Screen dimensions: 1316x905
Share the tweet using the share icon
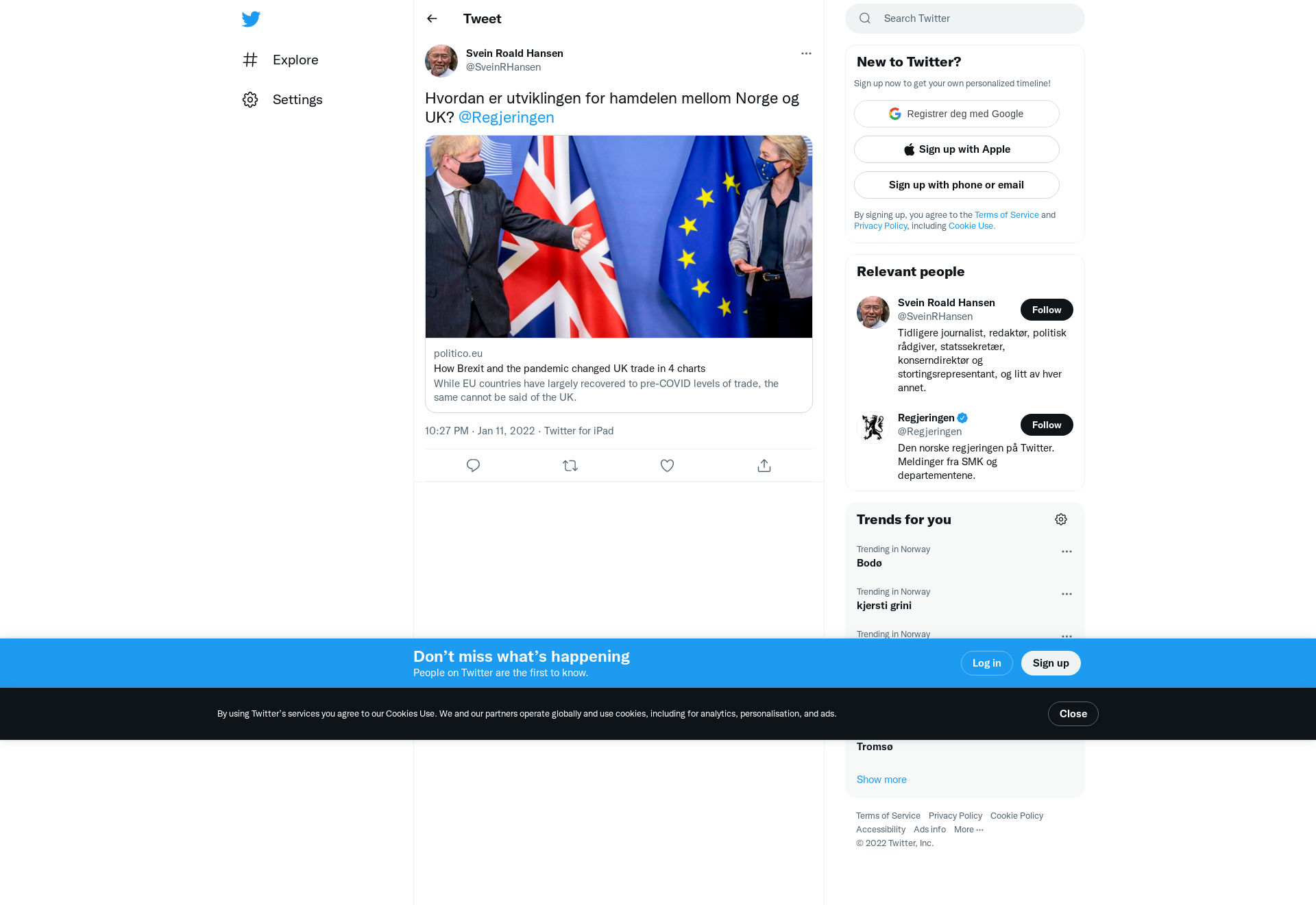[764, 466]
